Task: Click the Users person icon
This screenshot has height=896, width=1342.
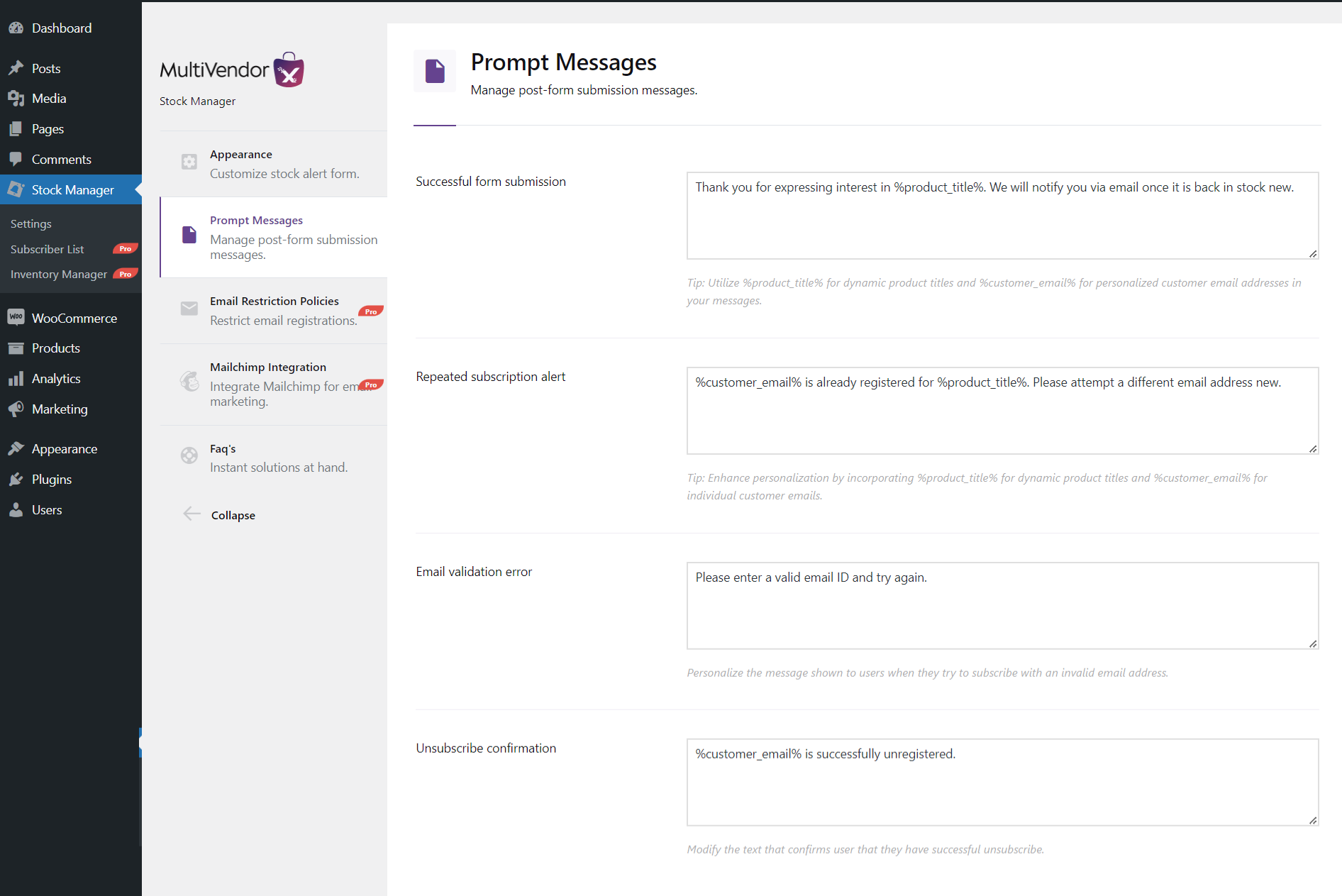Action: [16, 510]
